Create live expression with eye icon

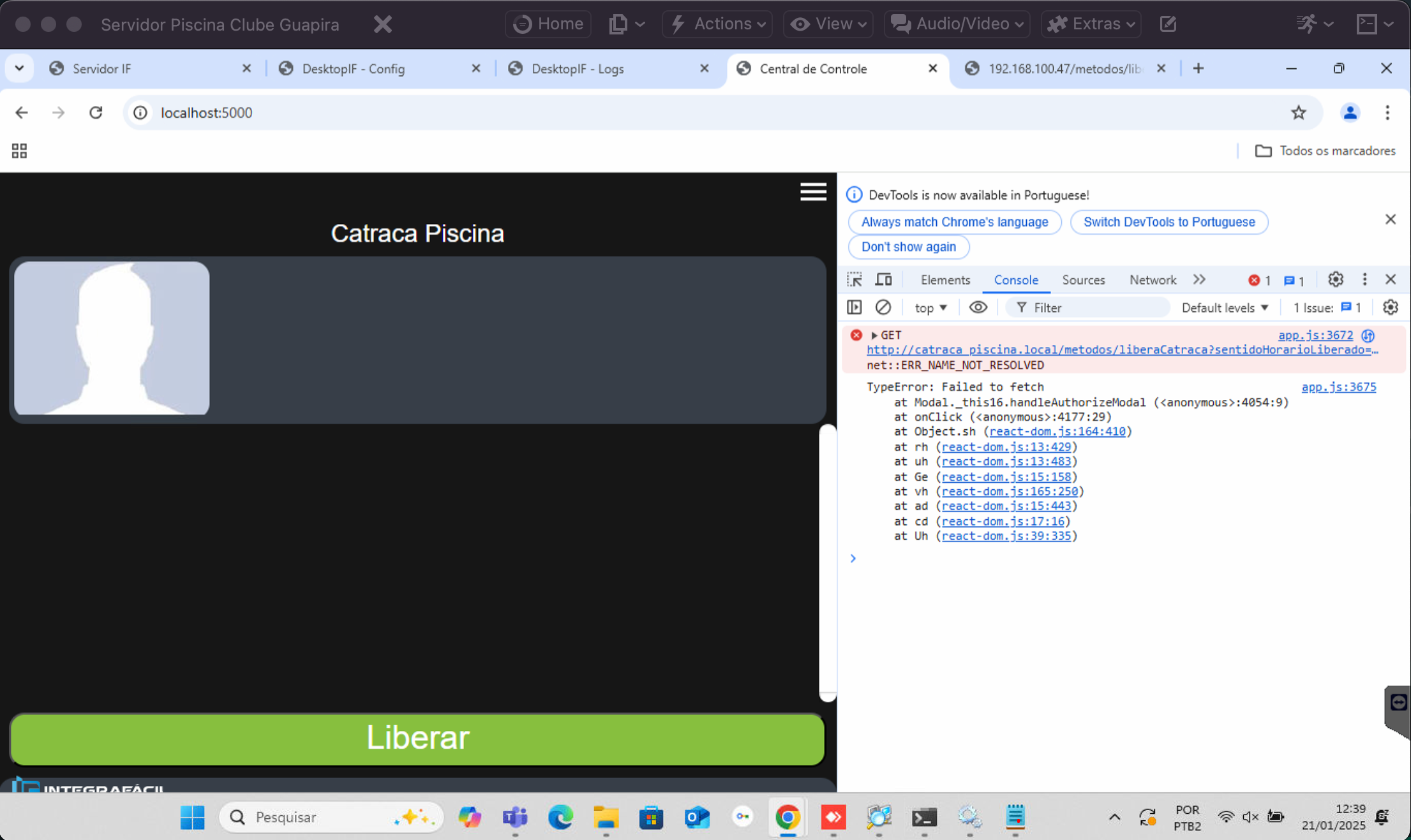tap(978, 307)
